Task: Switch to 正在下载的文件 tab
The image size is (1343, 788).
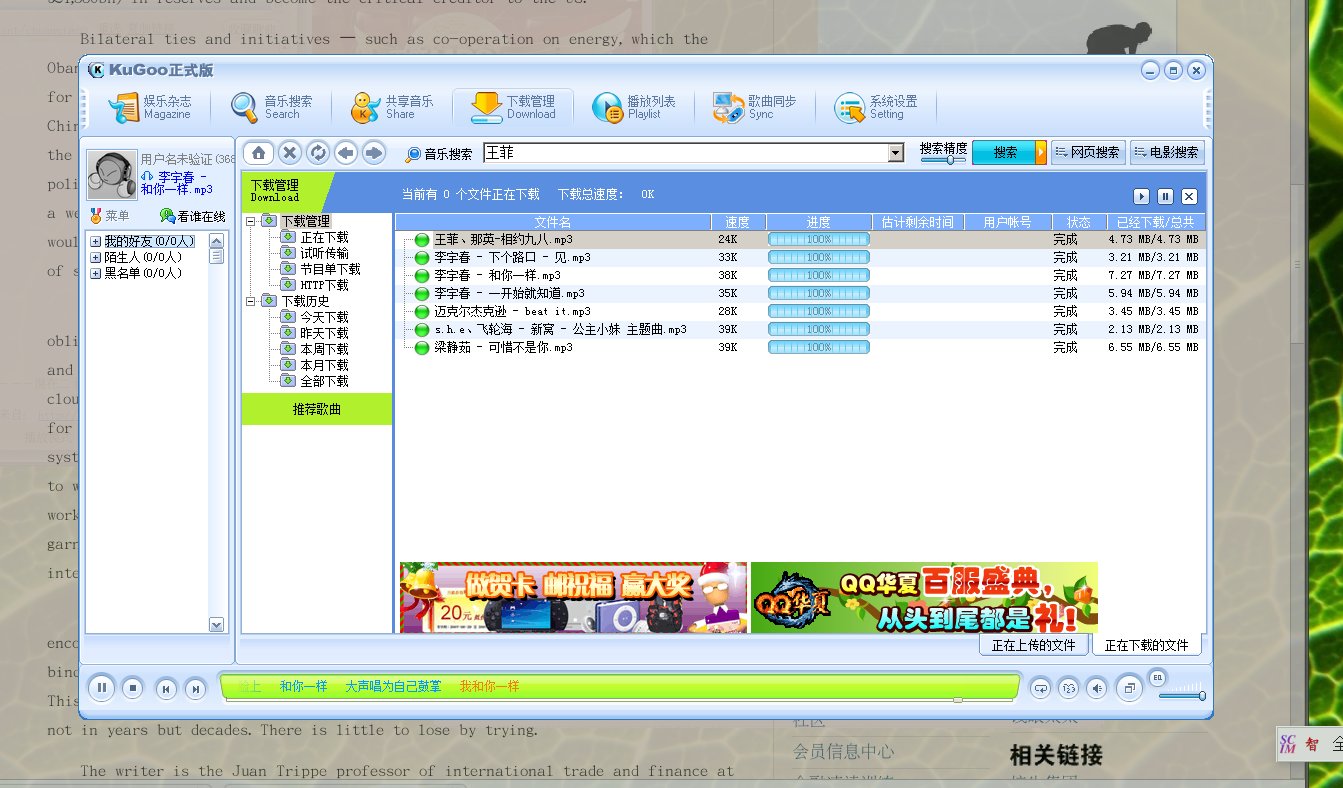Action: 1147,645
